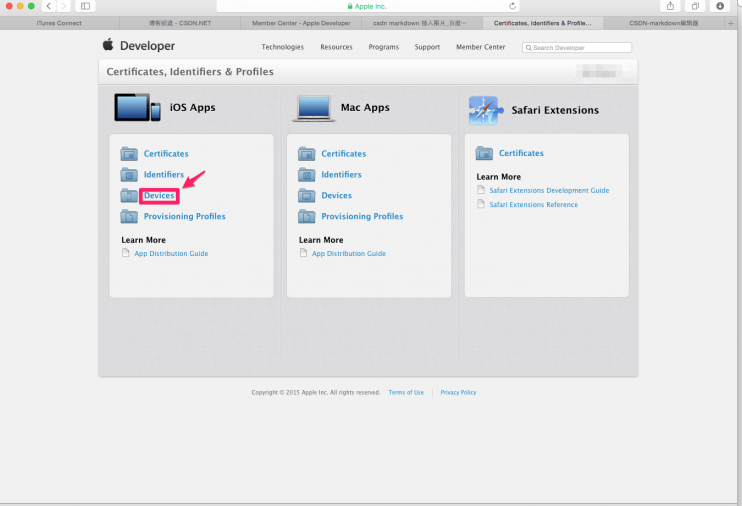Click document icon beside Safari Extensions Development Guide
This screenshot has width=742, height=506.
tap(481, 190)
